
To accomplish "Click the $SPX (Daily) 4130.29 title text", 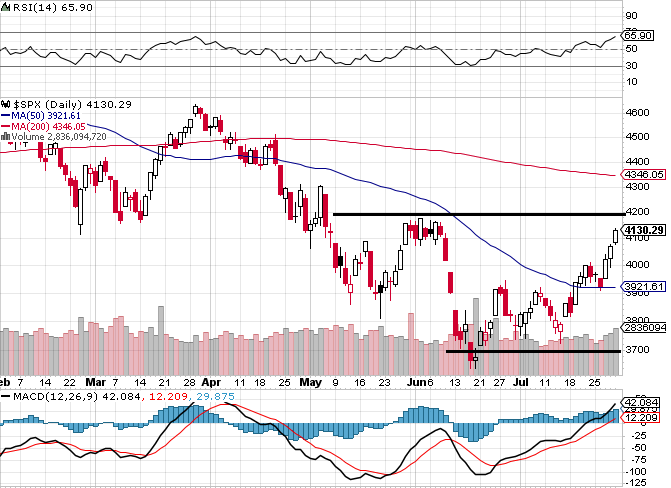I will point(72,104).
